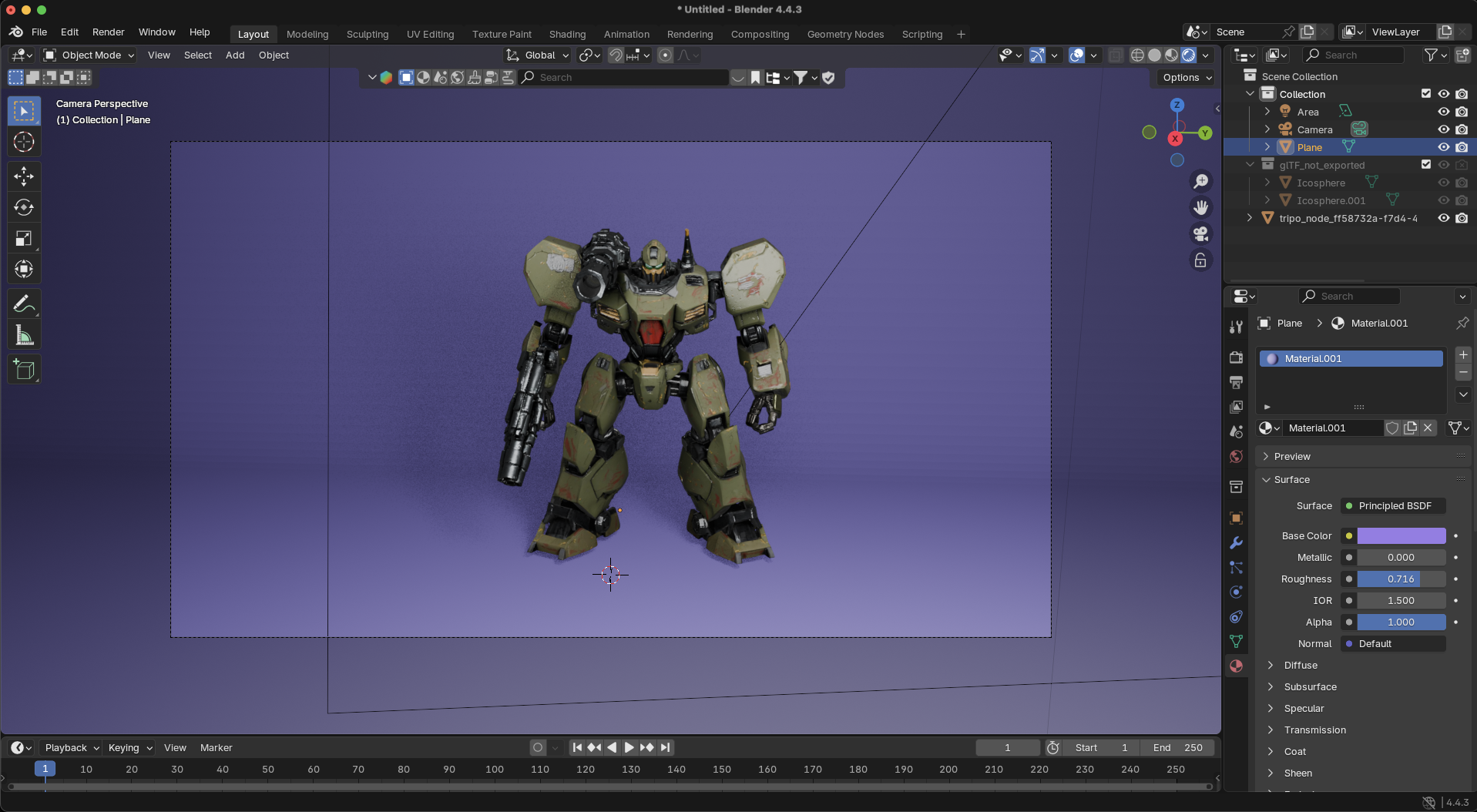Select the Rotate tool
This screenshot has height=812, width=1477.
(24, 207)
